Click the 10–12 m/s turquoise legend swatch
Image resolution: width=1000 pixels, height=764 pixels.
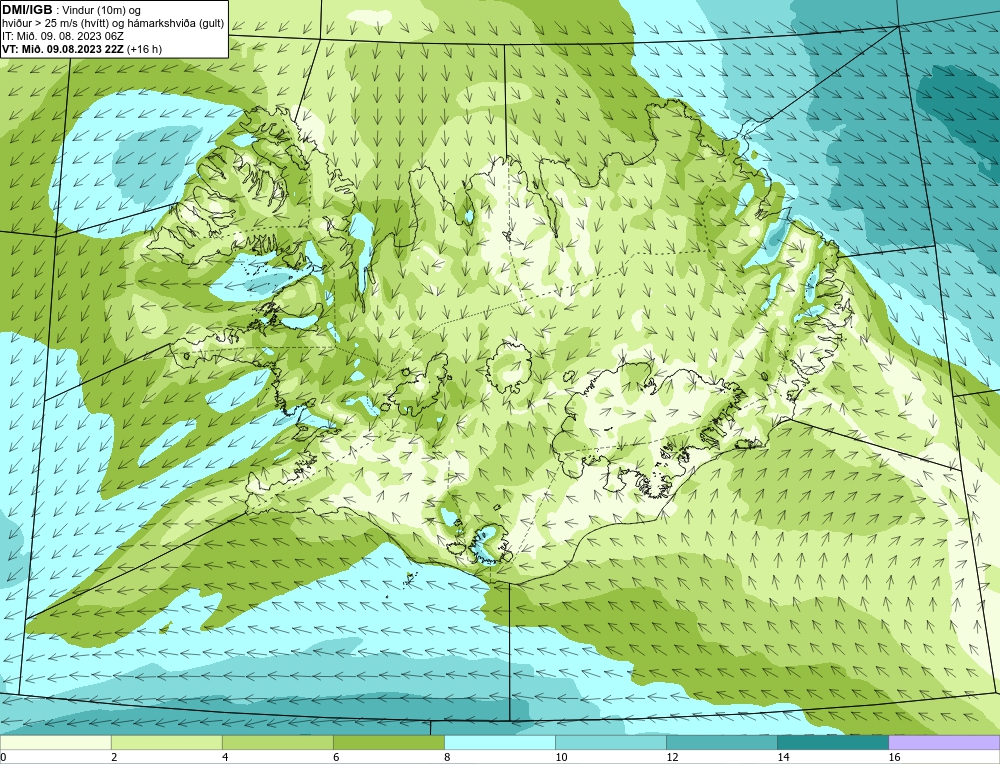point(611,742)
